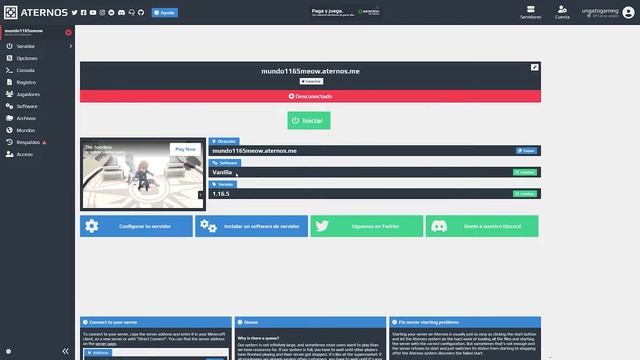
Task: Open Aternos Reddit icon in header
Action: (x=111, y=13)
